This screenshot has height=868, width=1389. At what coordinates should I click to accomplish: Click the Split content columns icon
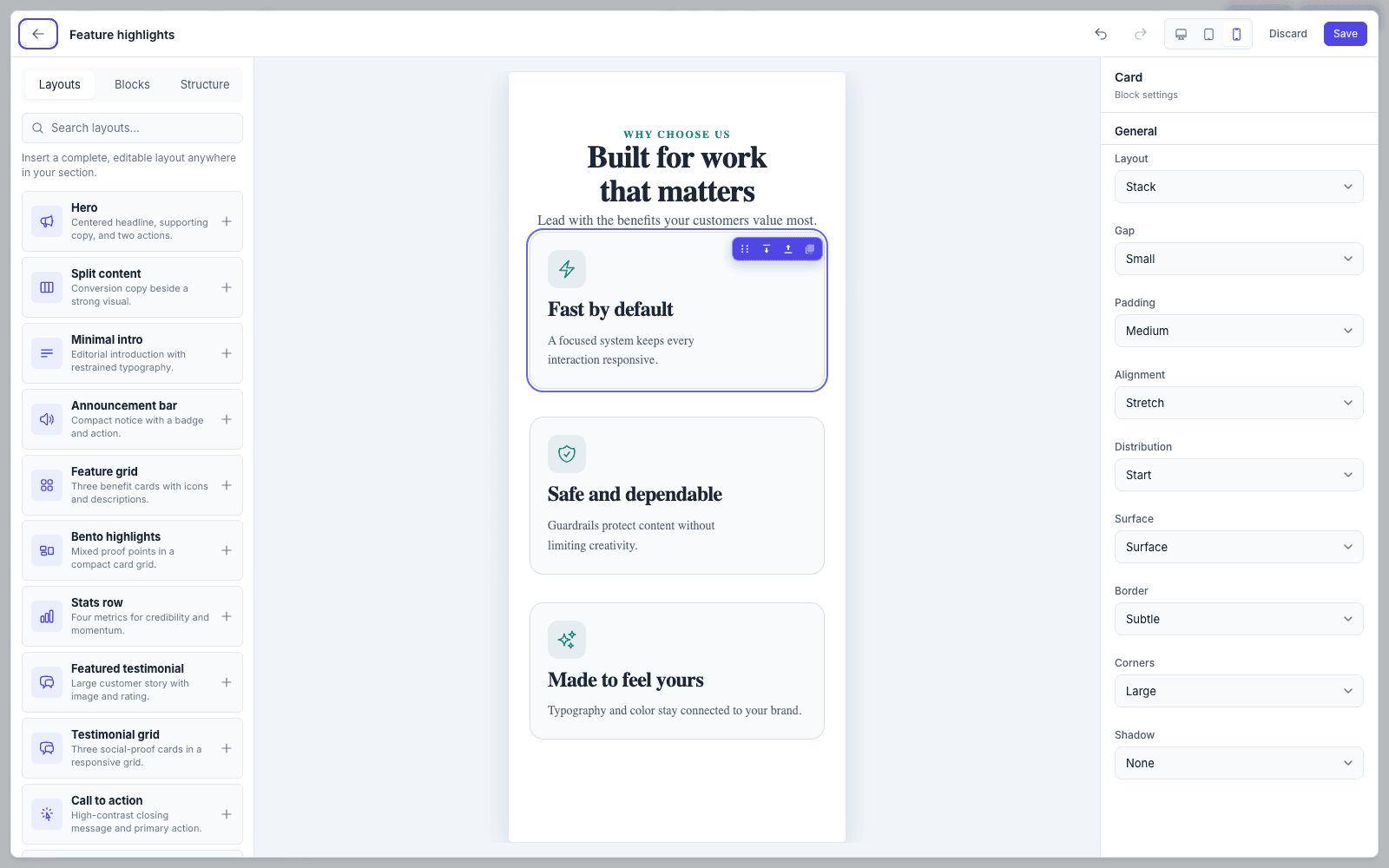pos(47,287)
